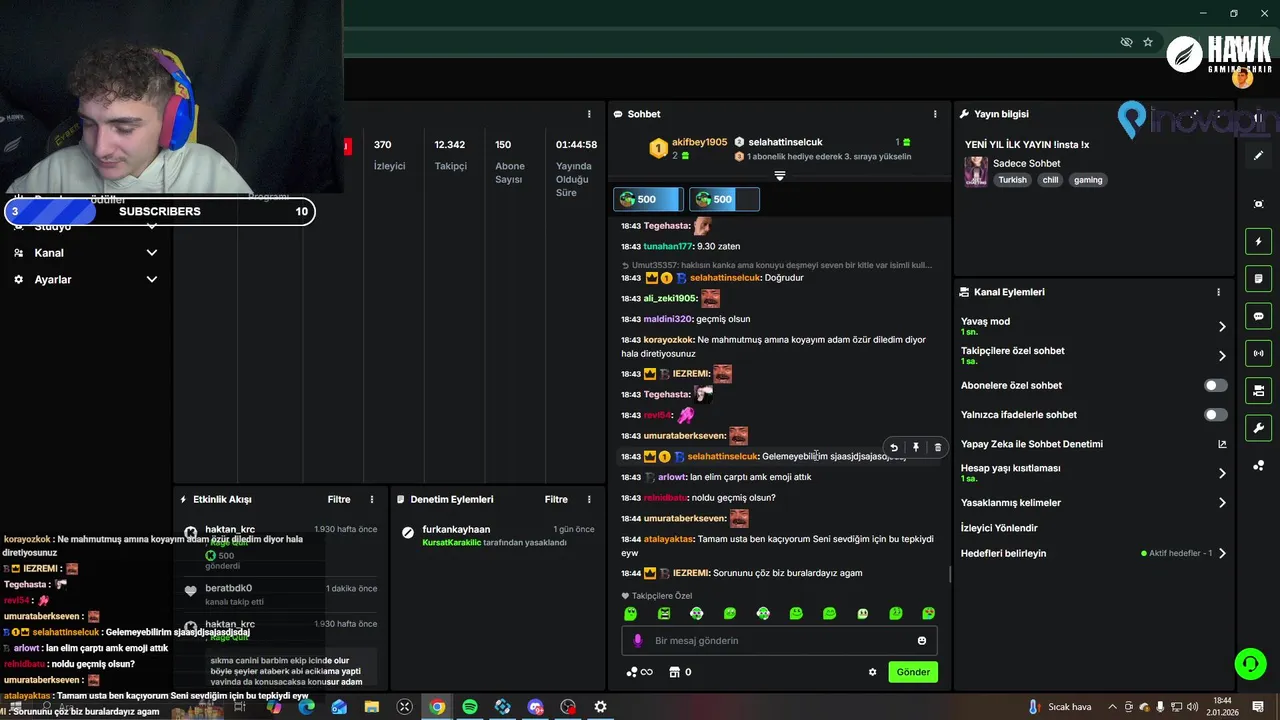The height and width of the screenshot is (720, 1280).
Task: Open Kanal Eylemleri three-dot menu
Action: (x=1218, y=292)
